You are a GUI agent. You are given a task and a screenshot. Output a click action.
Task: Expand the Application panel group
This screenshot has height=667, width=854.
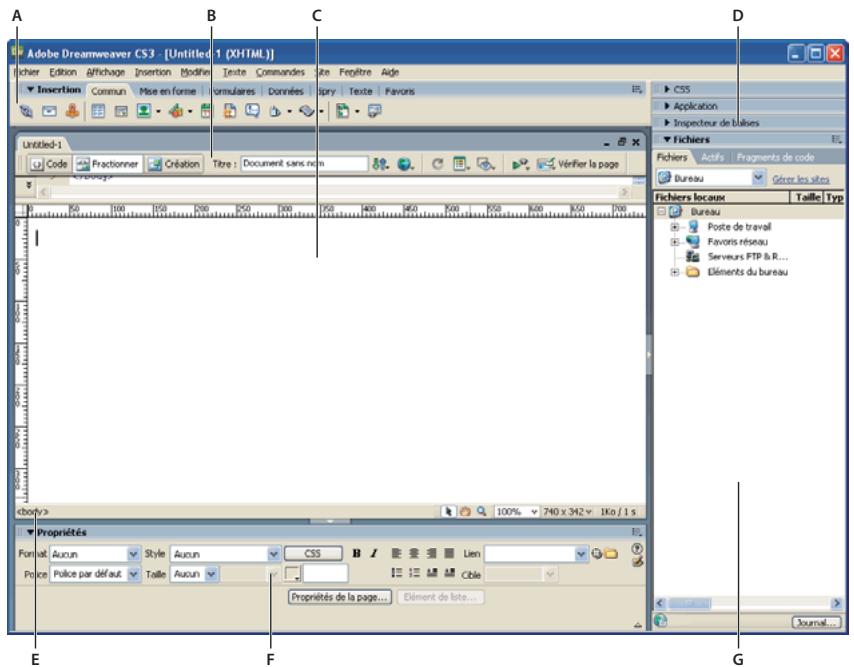667,106
